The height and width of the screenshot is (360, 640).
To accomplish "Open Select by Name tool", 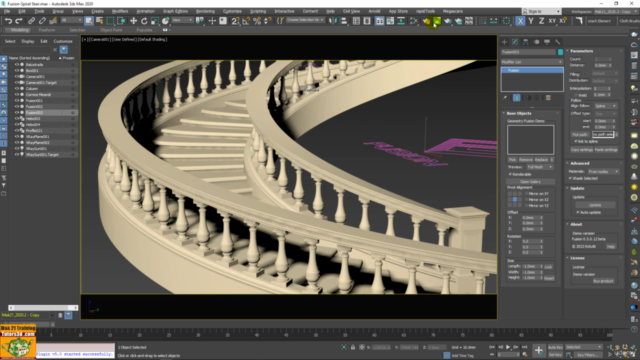I will click(99, 21).
